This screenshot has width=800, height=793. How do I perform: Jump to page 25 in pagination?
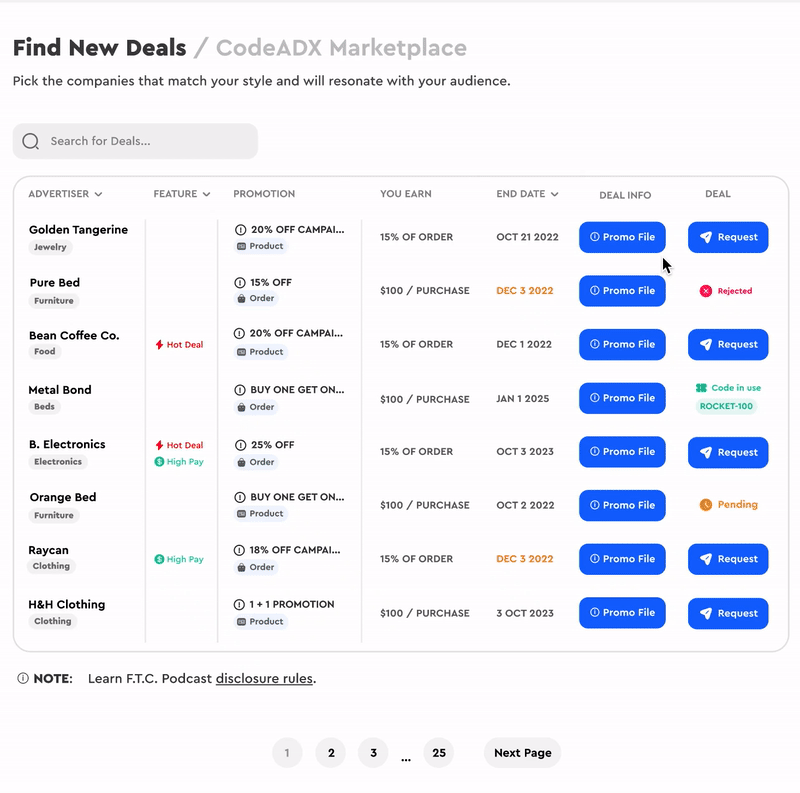tap(439, 753)
